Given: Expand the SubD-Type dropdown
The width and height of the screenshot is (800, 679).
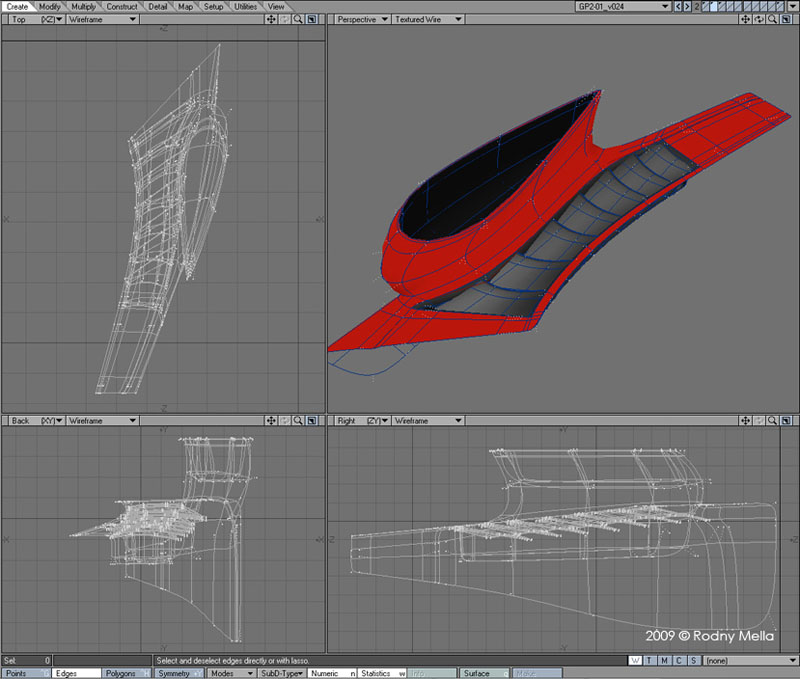Looking at the screenshot, I should pos(281,673).
